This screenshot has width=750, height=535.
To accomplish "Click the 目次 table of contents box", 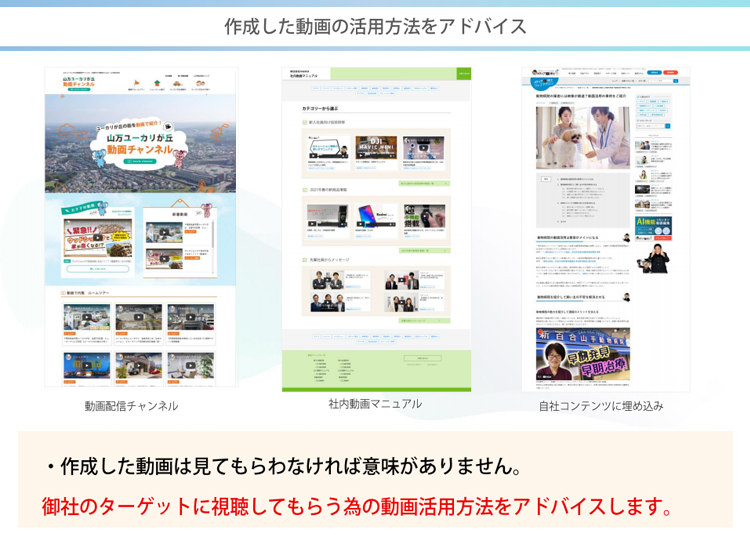I will click(x=583, y=200).
